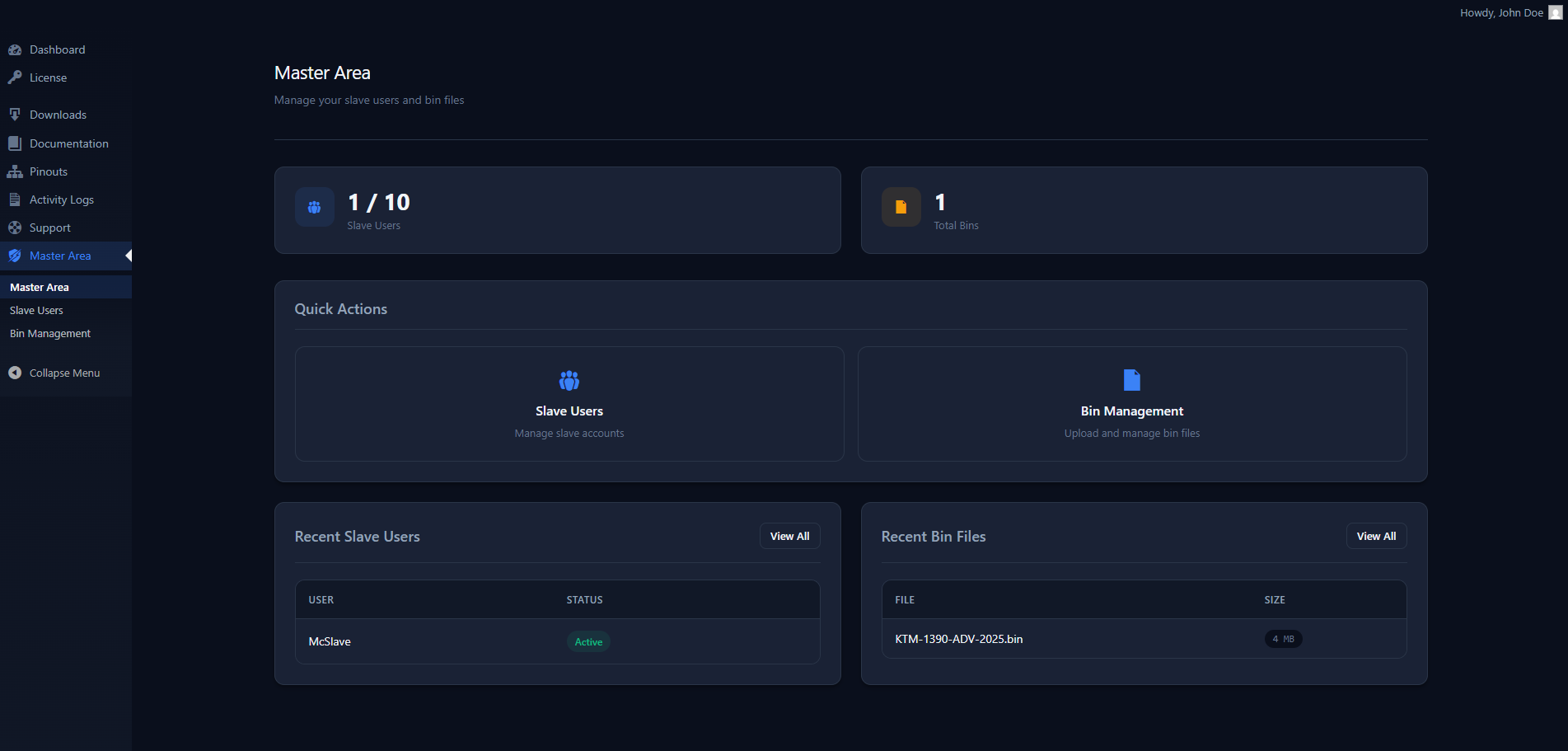Click the USER column header

point(321,599)
